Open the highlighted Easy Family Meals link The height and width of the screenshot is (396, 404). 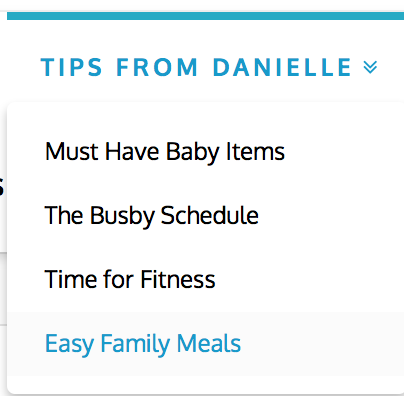143,344
